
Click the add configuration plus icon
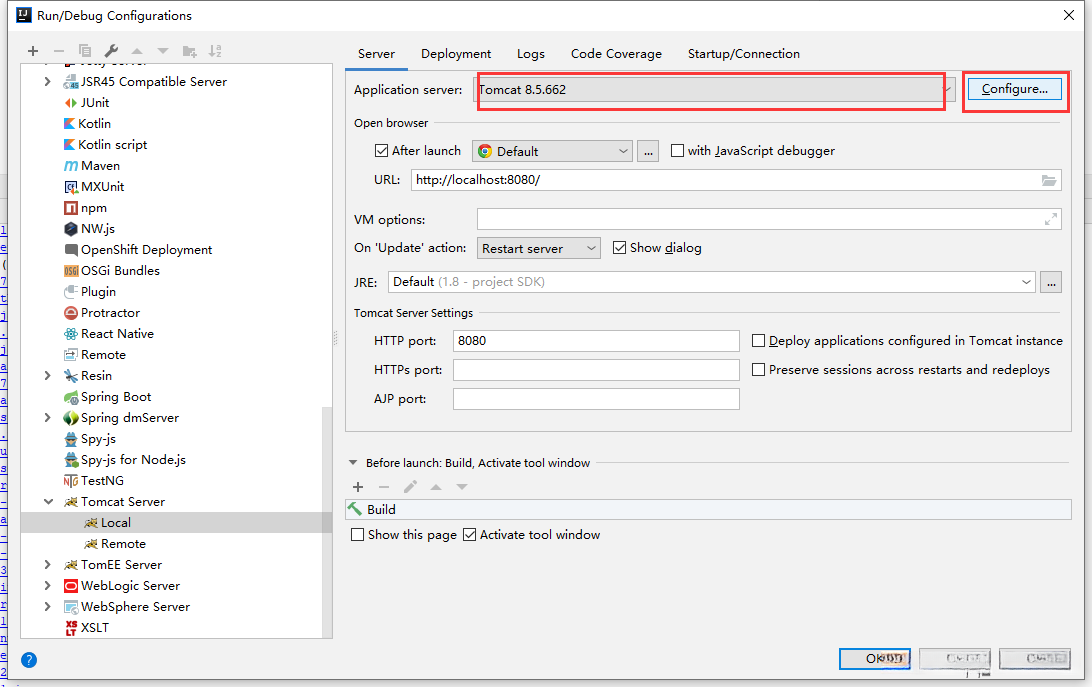click(33, 51)
